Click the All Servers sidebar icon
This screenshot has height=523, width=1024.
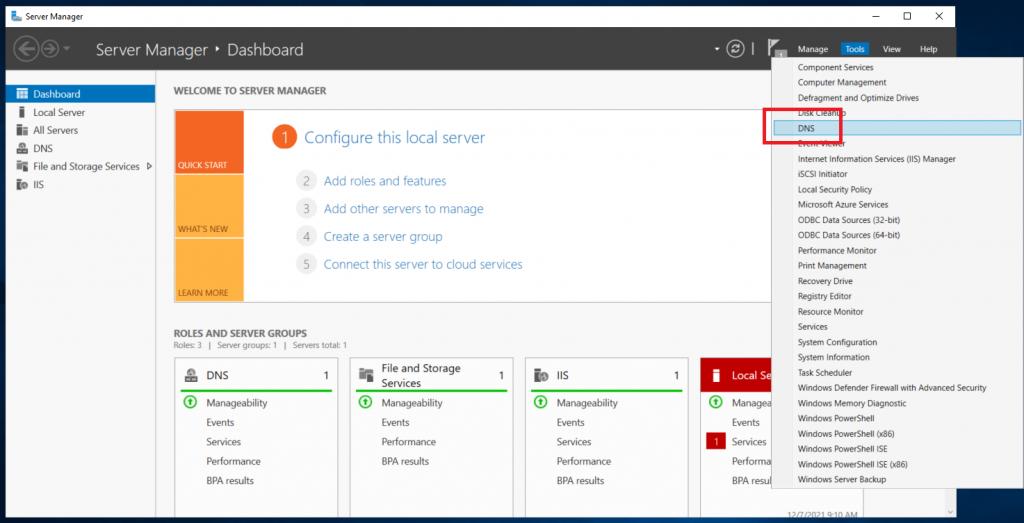[22, 130]
